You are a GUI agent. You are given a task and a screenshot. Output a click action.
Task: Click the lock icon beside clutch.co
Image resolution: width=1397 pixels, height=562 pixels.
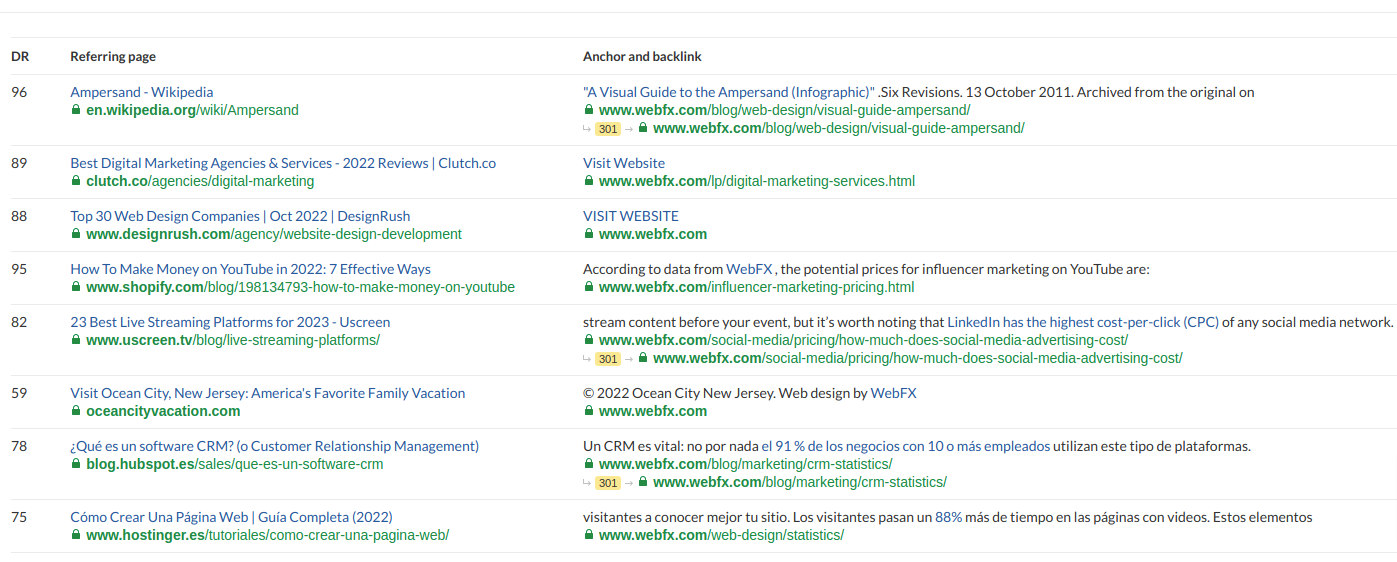(75, 181)
